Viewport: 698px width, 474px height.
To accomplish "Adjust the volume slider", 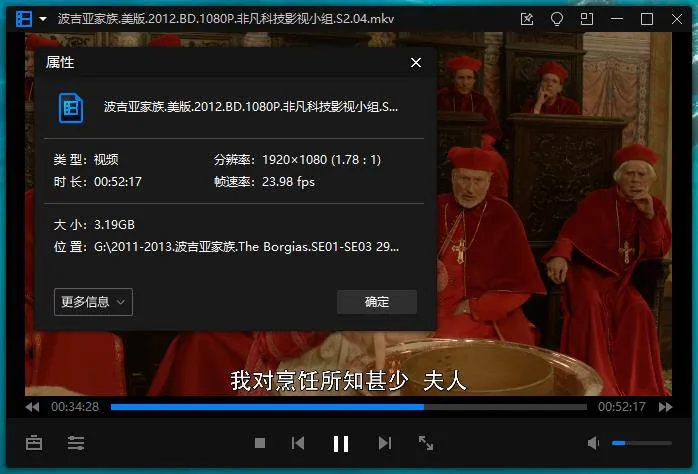I will coord(641,443).
